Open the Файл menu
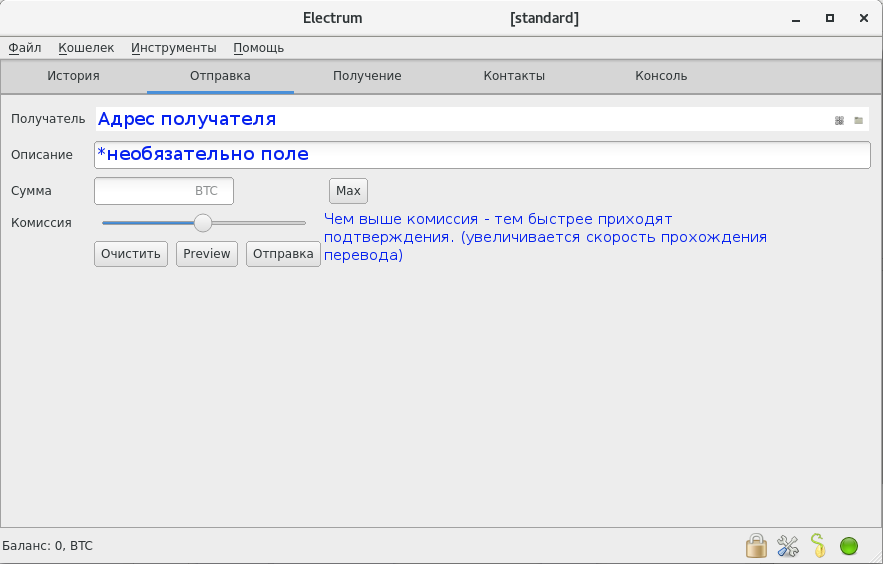Screen dimensions: 883x564 pos(25,47)
